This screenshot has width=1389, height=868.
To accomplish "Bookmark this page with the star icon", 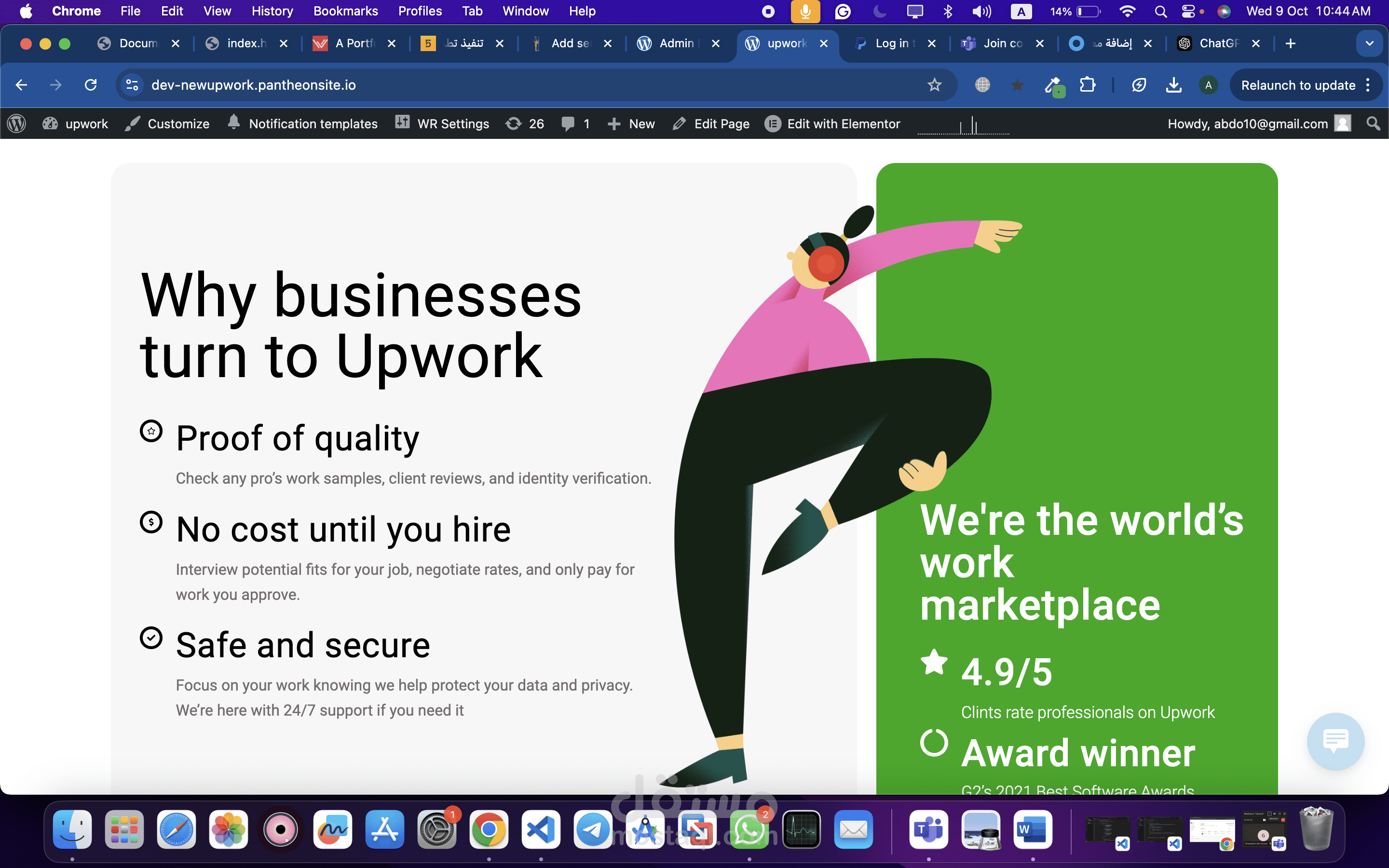I will pyautogui.click(x=934, y=85).
